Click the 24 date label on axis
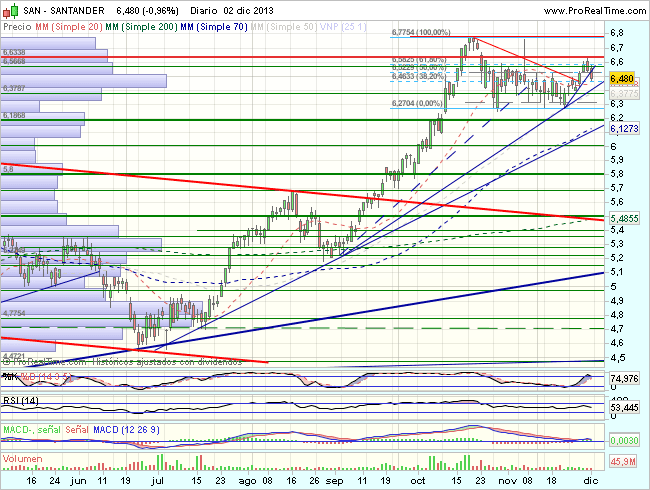650x490 pixels. click(55, 481)
